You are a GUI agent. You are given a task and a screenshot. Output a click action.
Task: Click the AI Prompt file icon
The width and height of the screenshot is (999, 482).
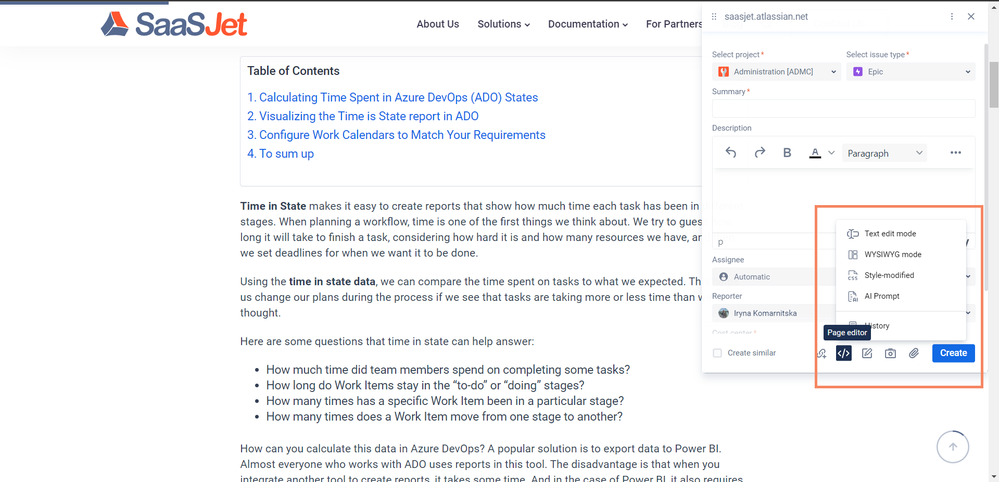pos(852,297)
